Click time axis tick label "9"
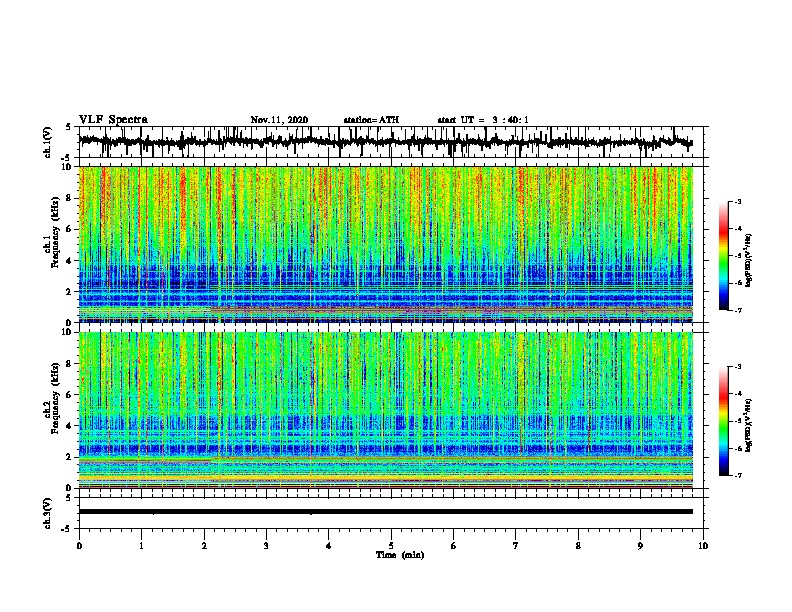This screenshot has height=612, width=792. [640, 546]
